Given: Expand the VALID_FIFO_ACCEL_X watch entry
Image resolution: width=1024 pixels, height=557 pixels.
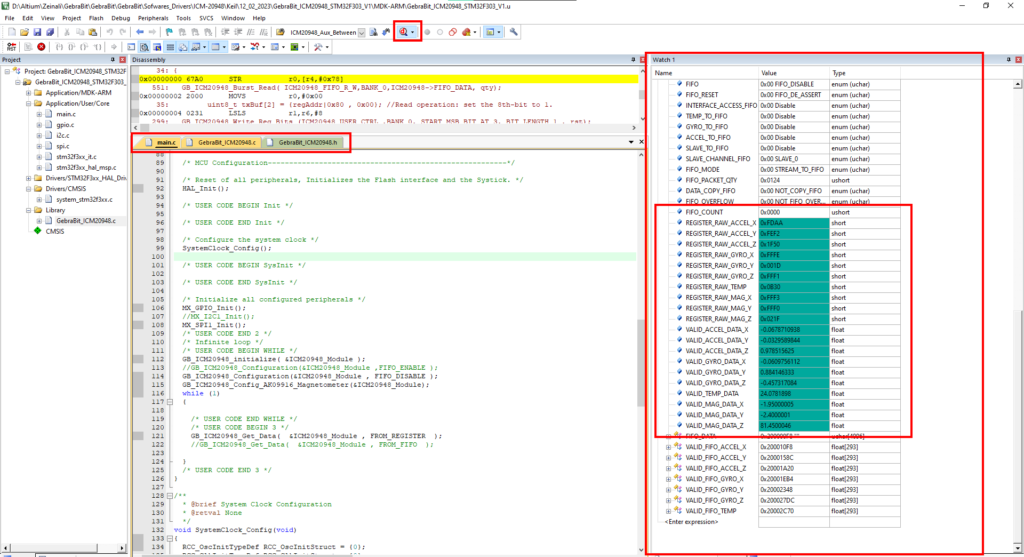Looking at the screenshot, I should coord(668,447).
